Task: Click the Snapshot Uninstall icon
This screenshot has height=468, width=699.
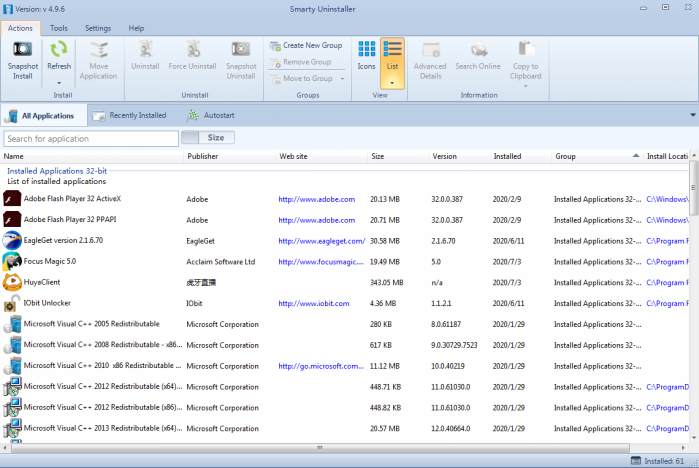Action: pos(241,49)
